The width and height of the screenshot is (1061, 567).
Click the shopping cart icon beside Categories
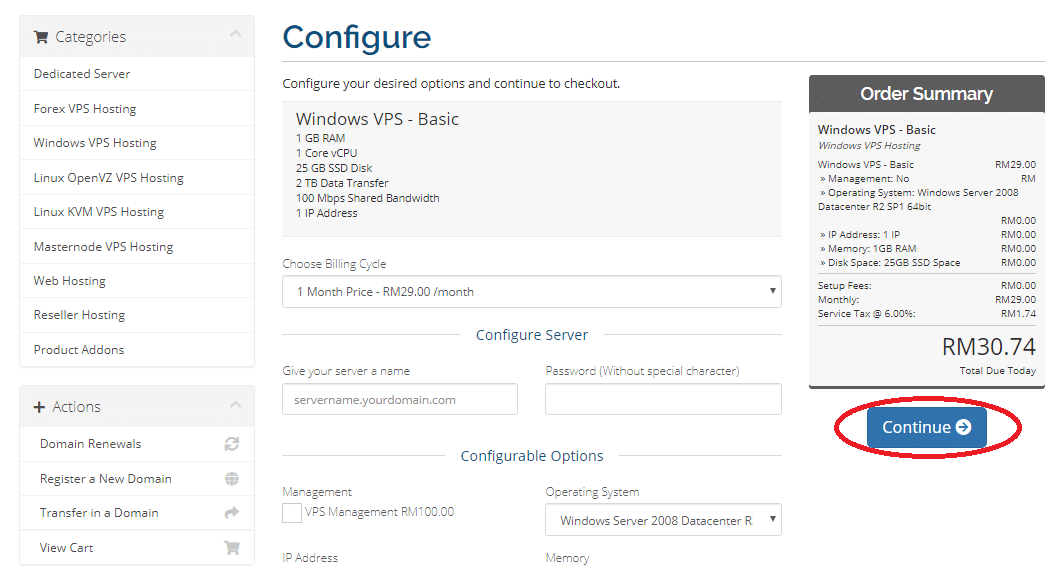point(41,37)
